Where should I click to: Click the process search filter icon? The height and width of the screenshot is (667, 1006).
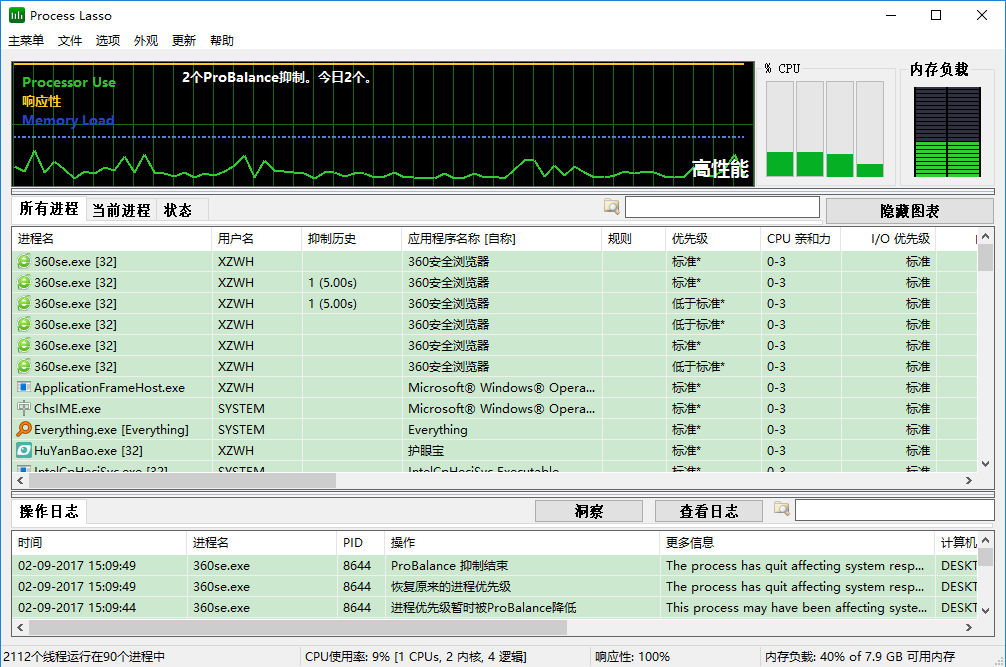(x=611, y=207)
